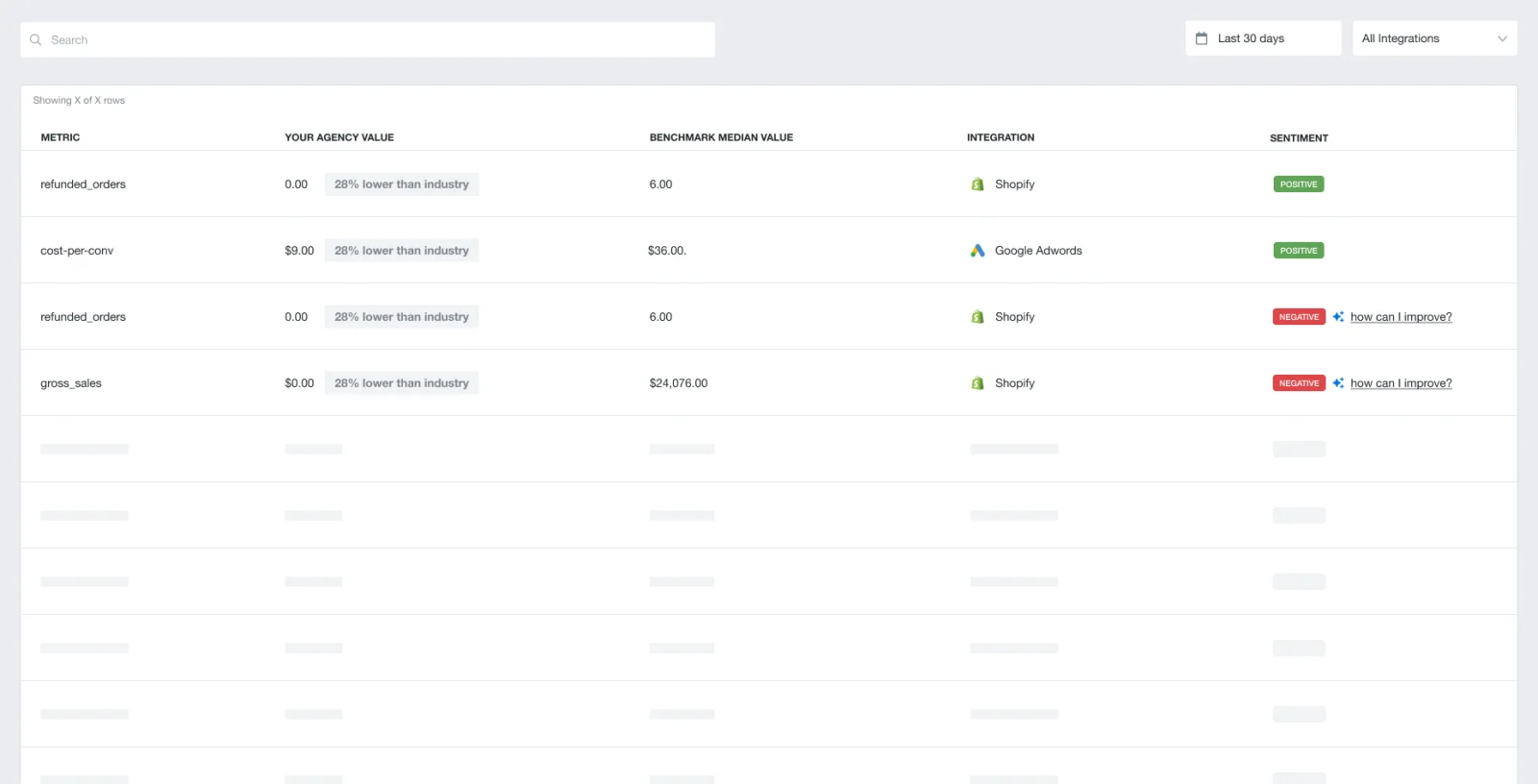This screenshot has width=1538, height=784.
Task: Sort by INTEGRATION column header
Action: 1001,137
